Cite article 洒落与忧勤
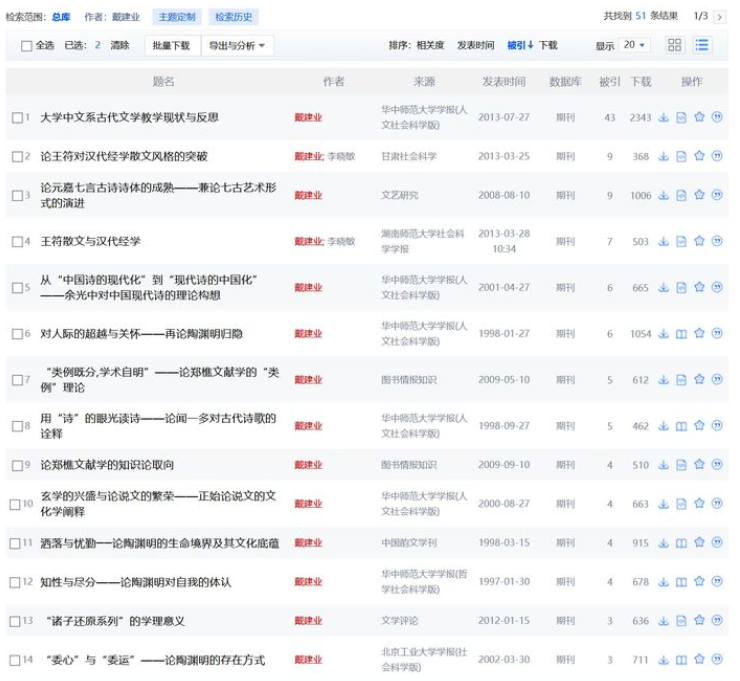This screenshot has height=681, width=740. 717,543
